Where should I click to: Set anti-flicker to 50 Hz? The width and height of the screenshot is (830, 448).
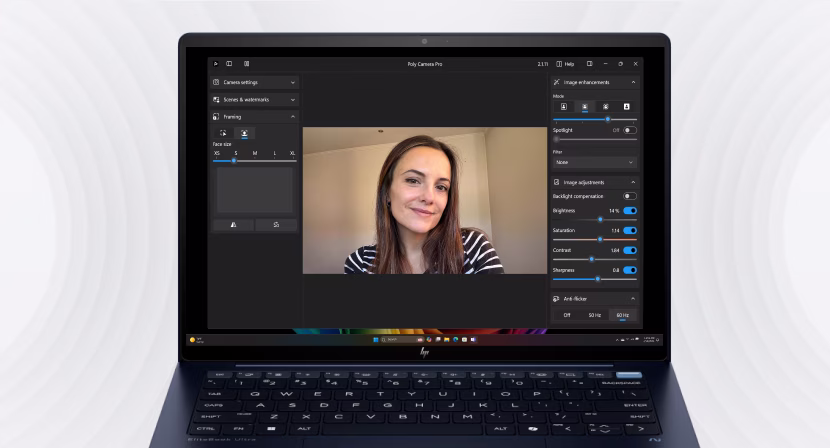coord(594,315)
